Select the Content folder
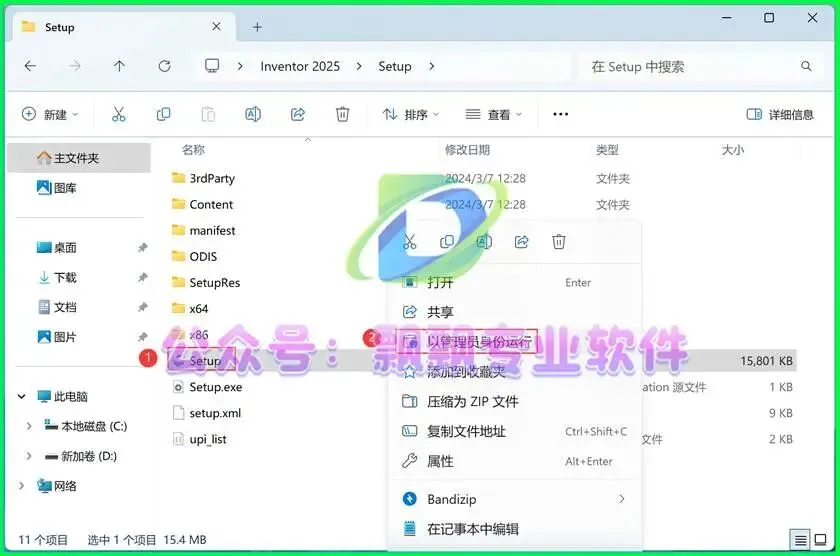The width and height of the screenshot is (840, 556). point(202,204)
